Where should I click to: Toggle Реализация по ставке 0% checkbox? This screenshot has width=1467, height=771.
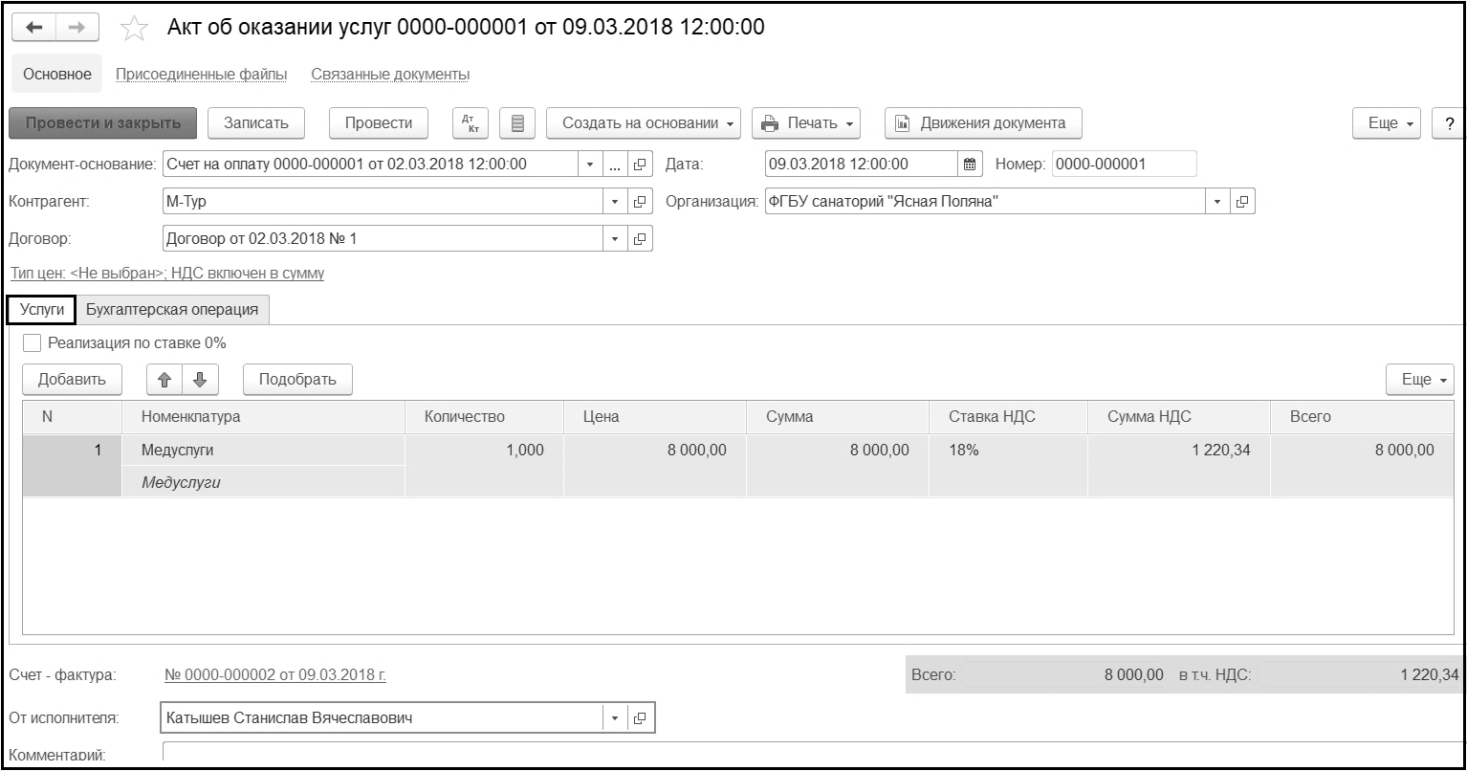(34, 343)
